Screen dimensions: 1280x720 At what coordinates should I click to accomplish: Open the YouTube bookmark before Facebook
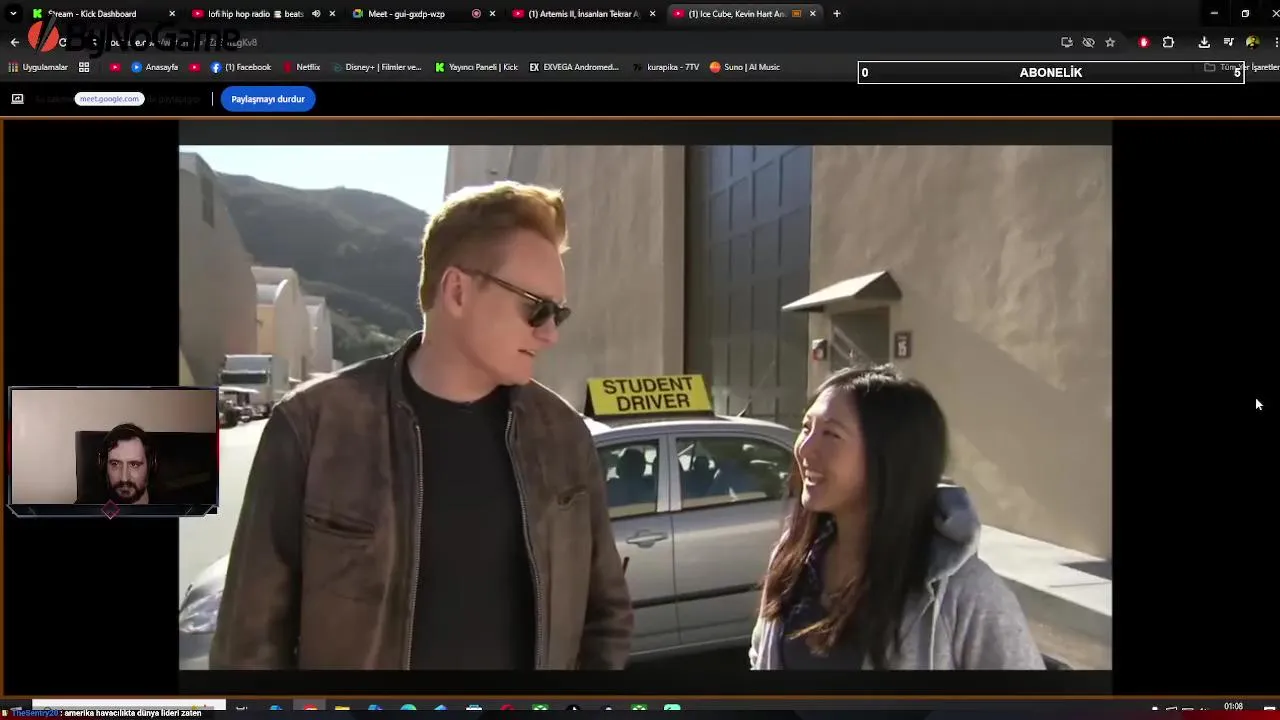194,67
